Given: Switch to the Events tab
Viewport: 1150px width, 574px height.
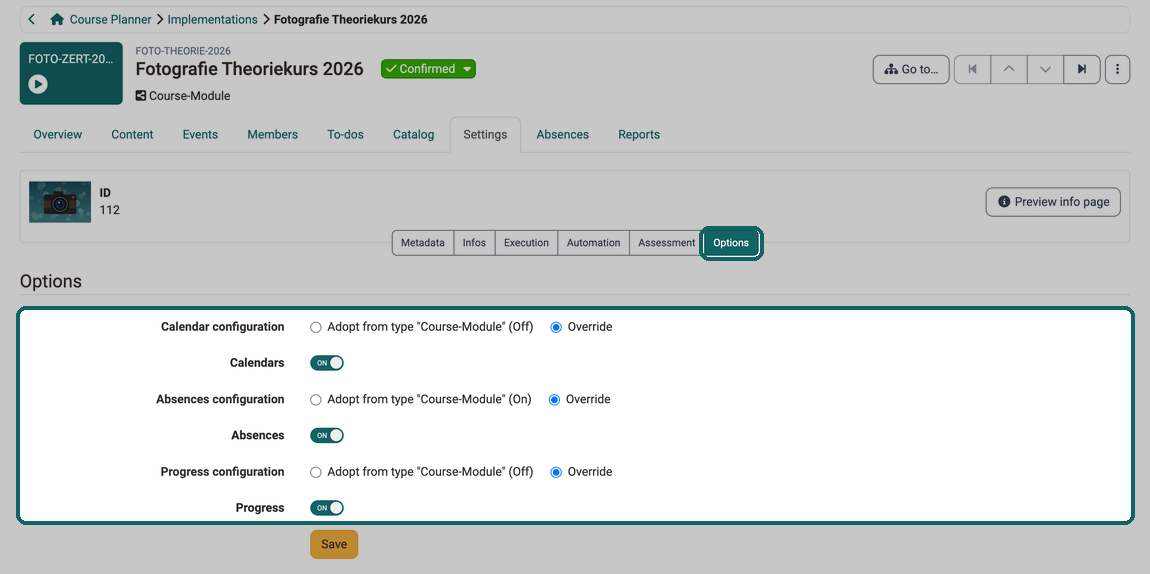Looking at the screenshot, I should (x=200, y=134).
